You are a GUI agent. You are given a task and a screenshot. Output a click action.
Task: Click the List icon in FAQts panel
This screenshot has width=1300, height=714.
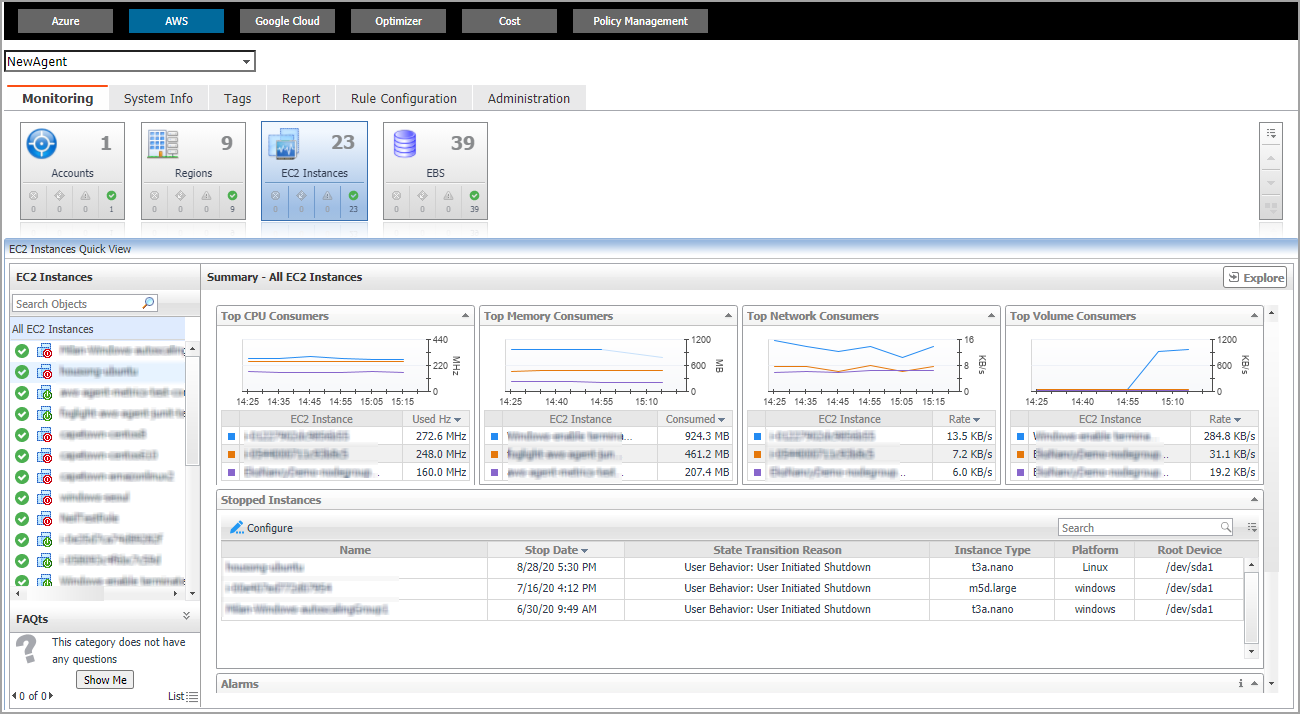click(193, 697)
